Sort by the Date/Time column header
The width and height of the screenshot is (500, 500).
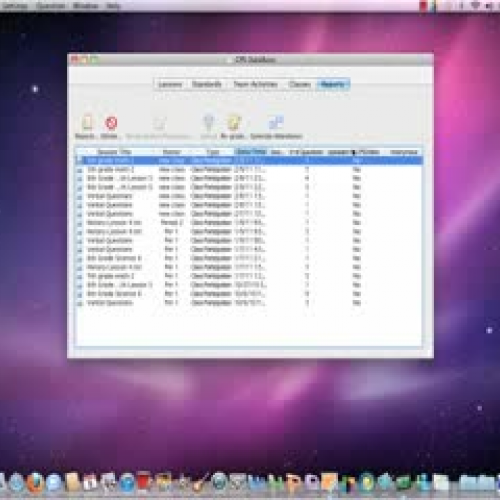tap(251, 152)
